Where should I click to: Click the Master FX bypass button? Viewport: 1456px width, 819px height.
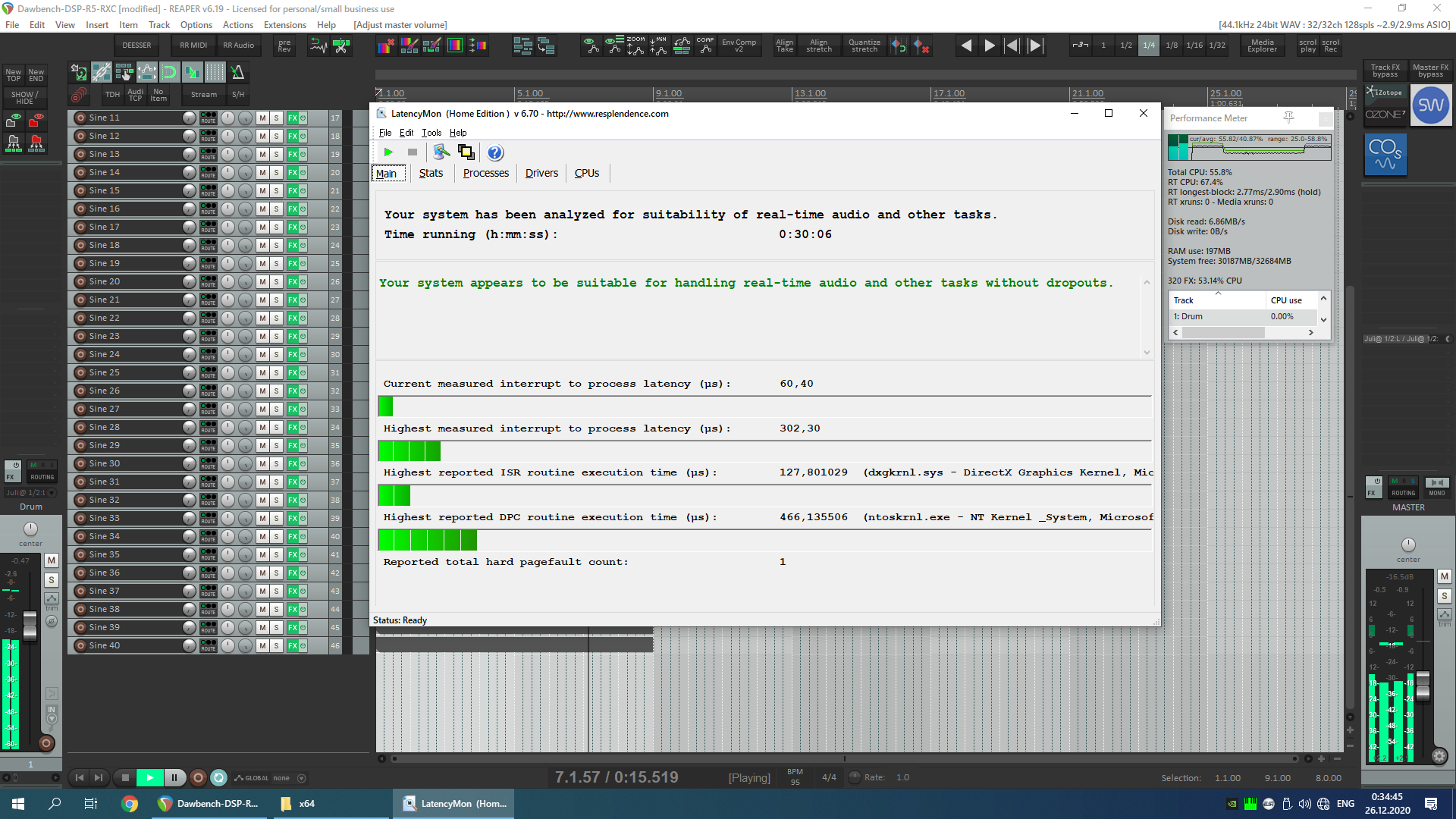[x=1430, y=71]
